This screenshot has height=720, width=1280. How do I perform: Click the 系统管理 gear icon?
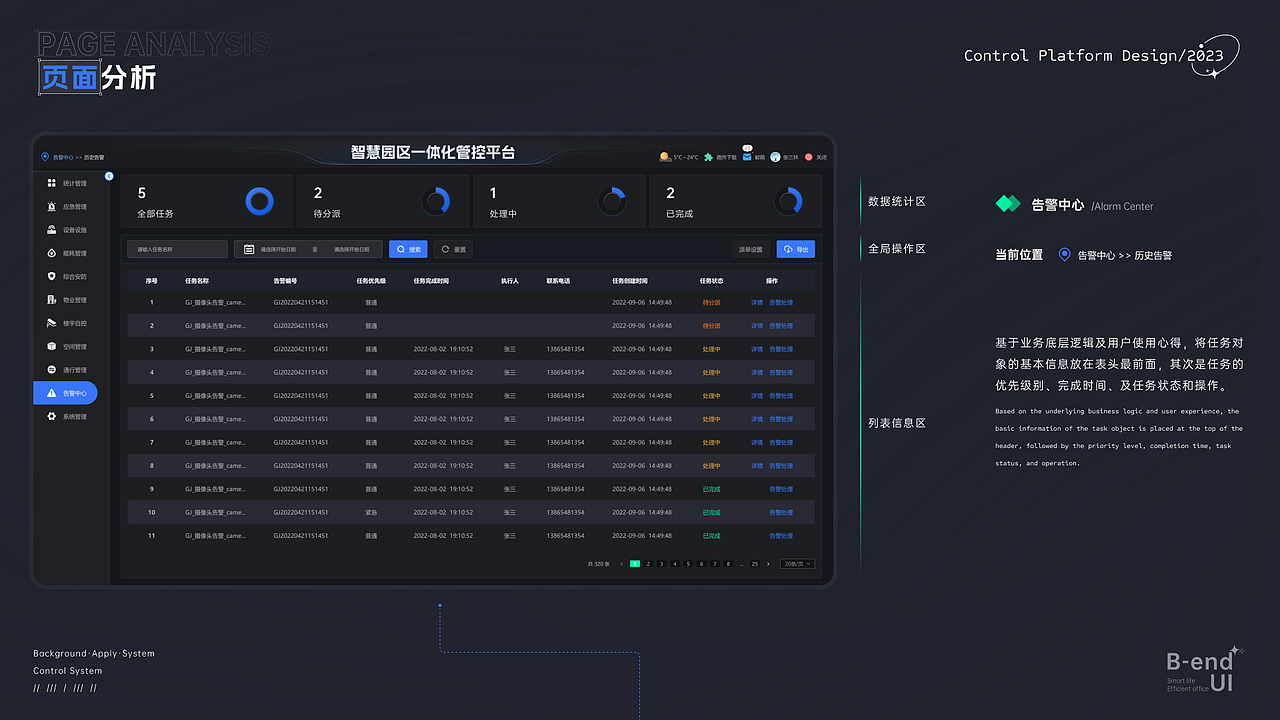click(x=52, y=416)
